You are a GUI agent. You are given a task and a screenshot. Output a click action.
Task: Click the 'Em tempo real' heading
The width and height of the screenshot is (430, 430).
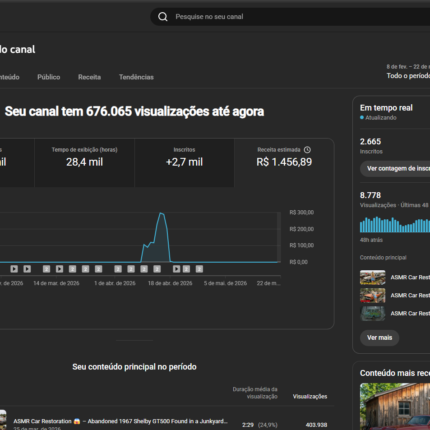click(x=386, y=108)
